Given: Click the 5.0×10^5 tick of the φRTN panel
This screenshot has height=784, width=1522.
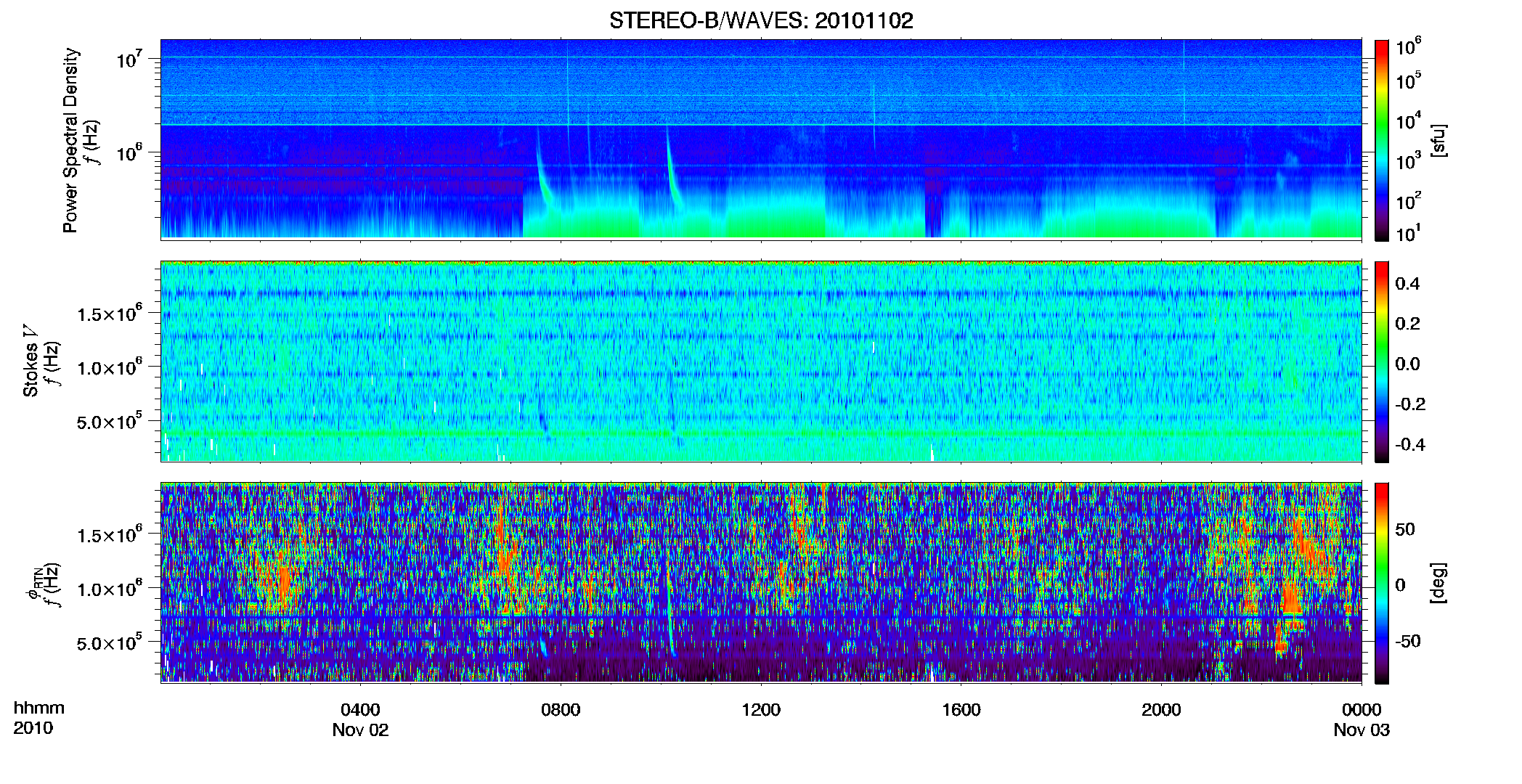Looking at the screenshot, I should pos(110,642).
